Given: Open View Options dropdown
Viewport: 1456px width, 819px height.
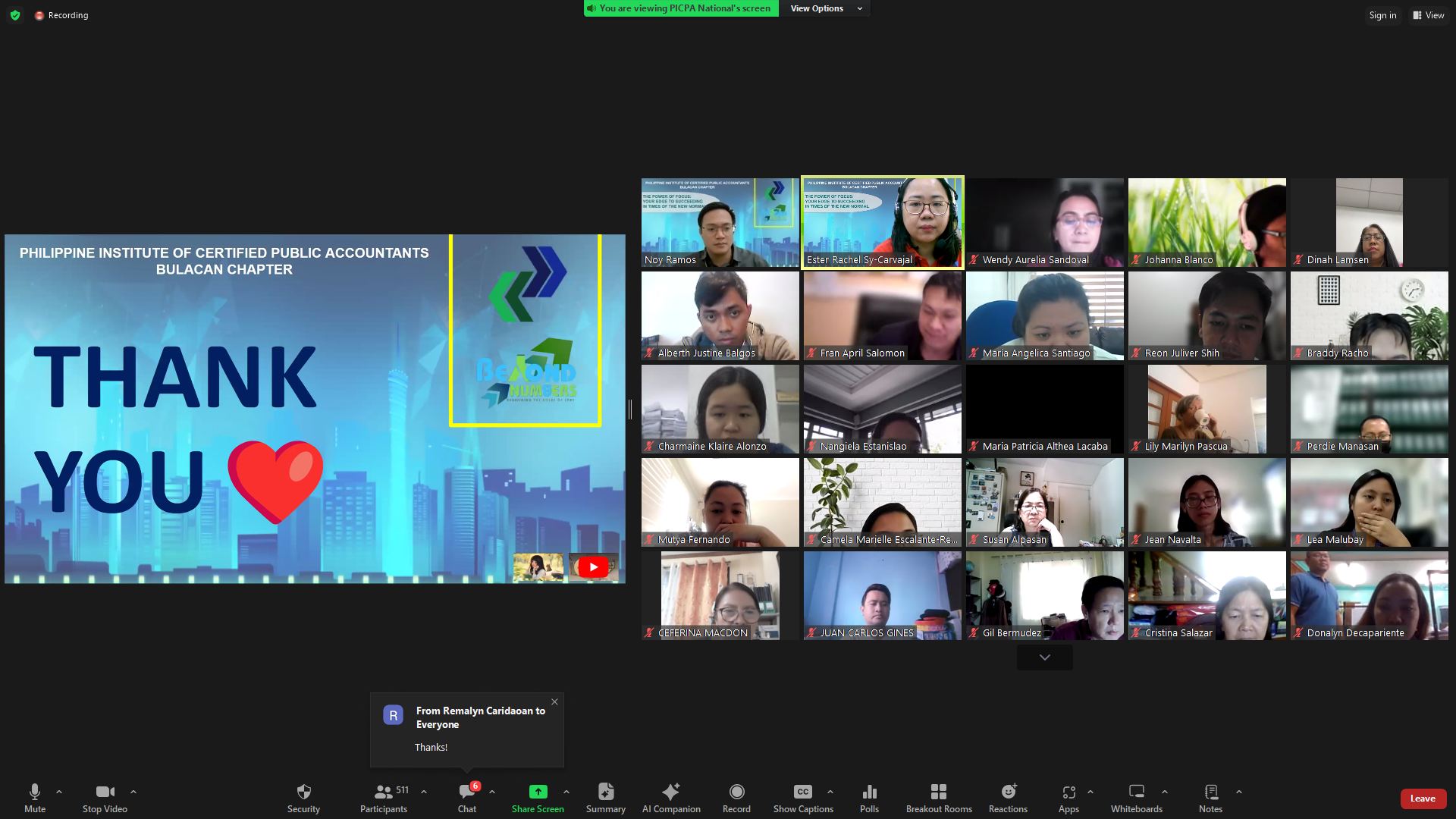Looking at the screenshot, I should [x=826, y=8].
